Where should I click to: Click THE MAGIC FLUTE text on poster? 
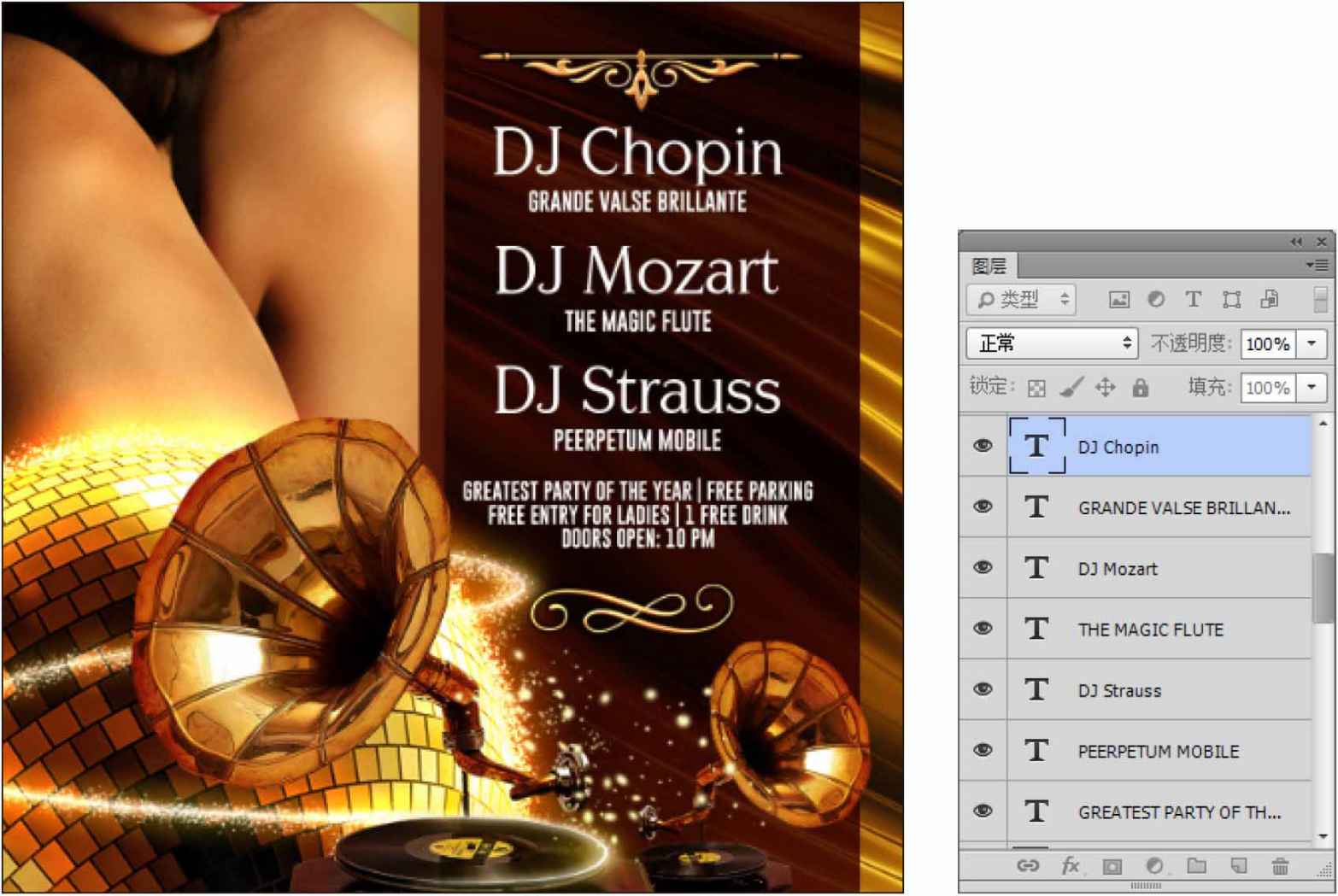click(x=637, y=321)
